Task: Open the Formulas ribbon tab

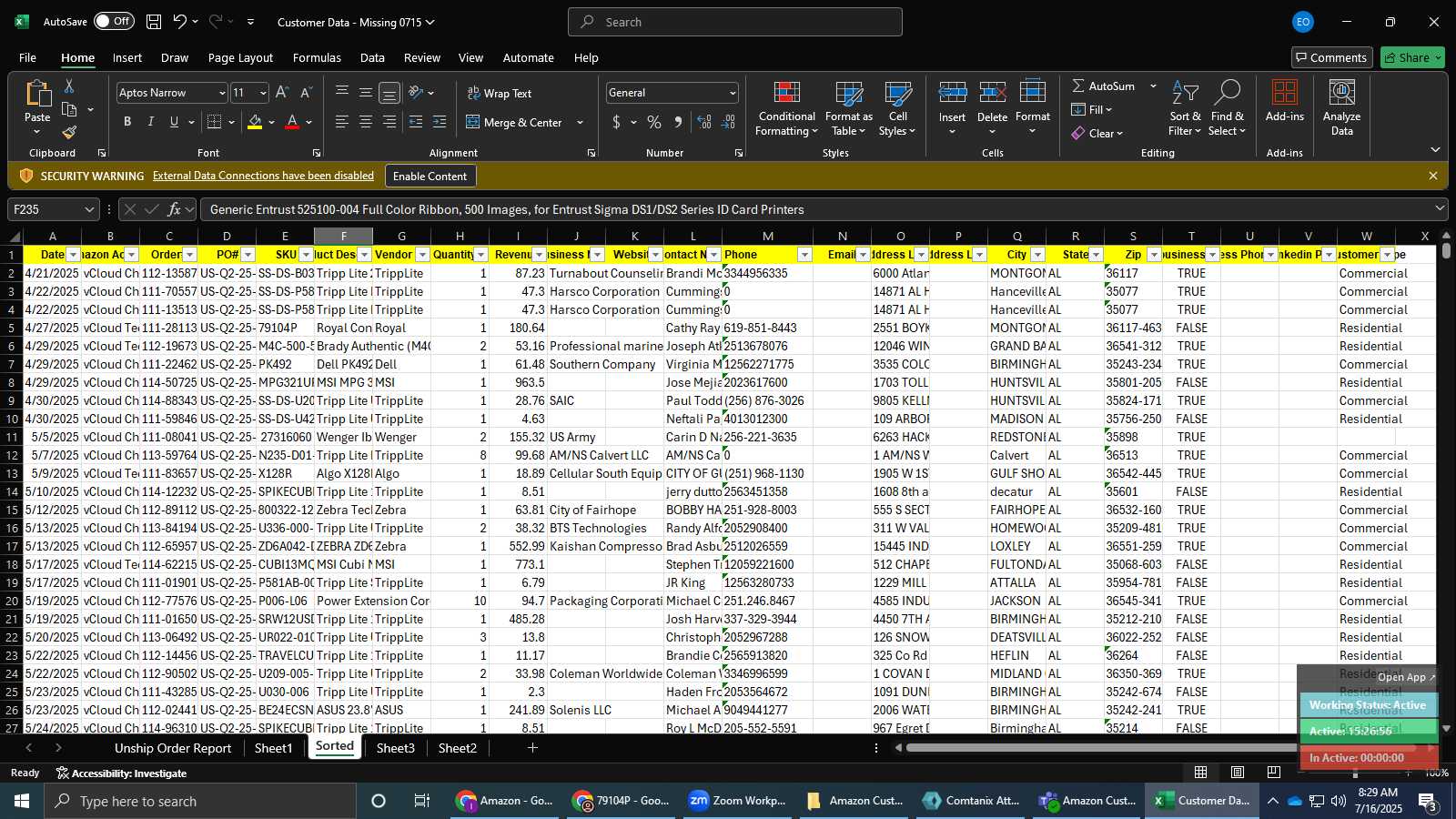Action: (317, 57)
